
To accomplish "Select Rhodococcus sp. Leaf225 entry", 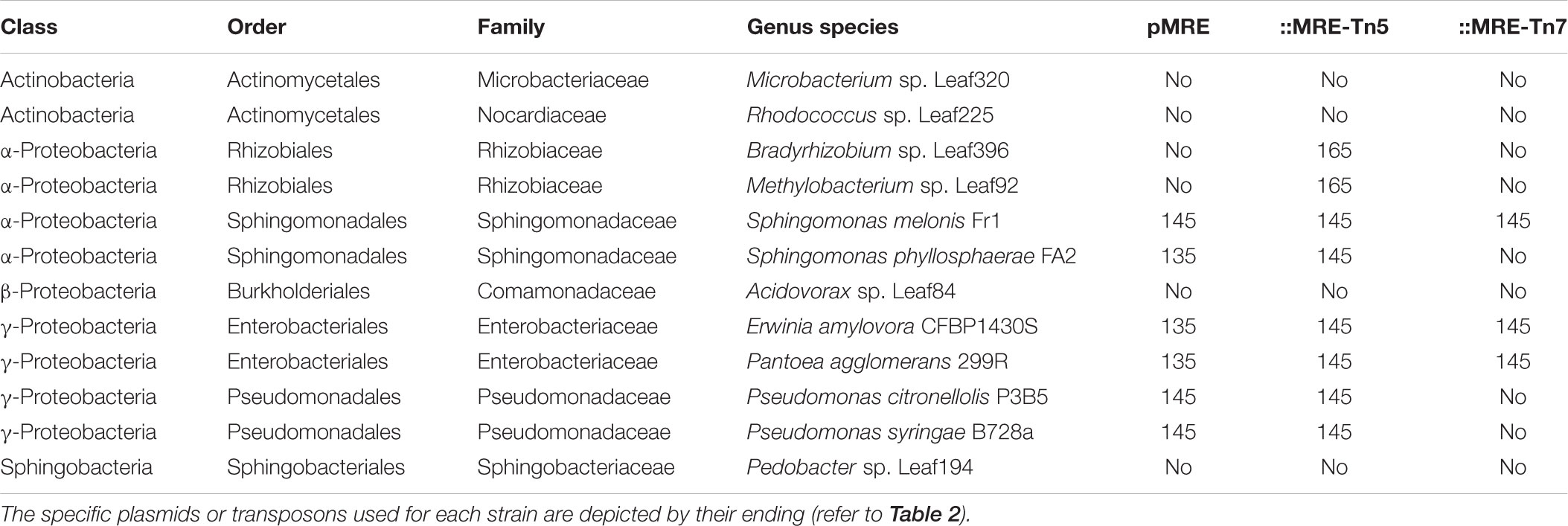I will tap(870, 115).
